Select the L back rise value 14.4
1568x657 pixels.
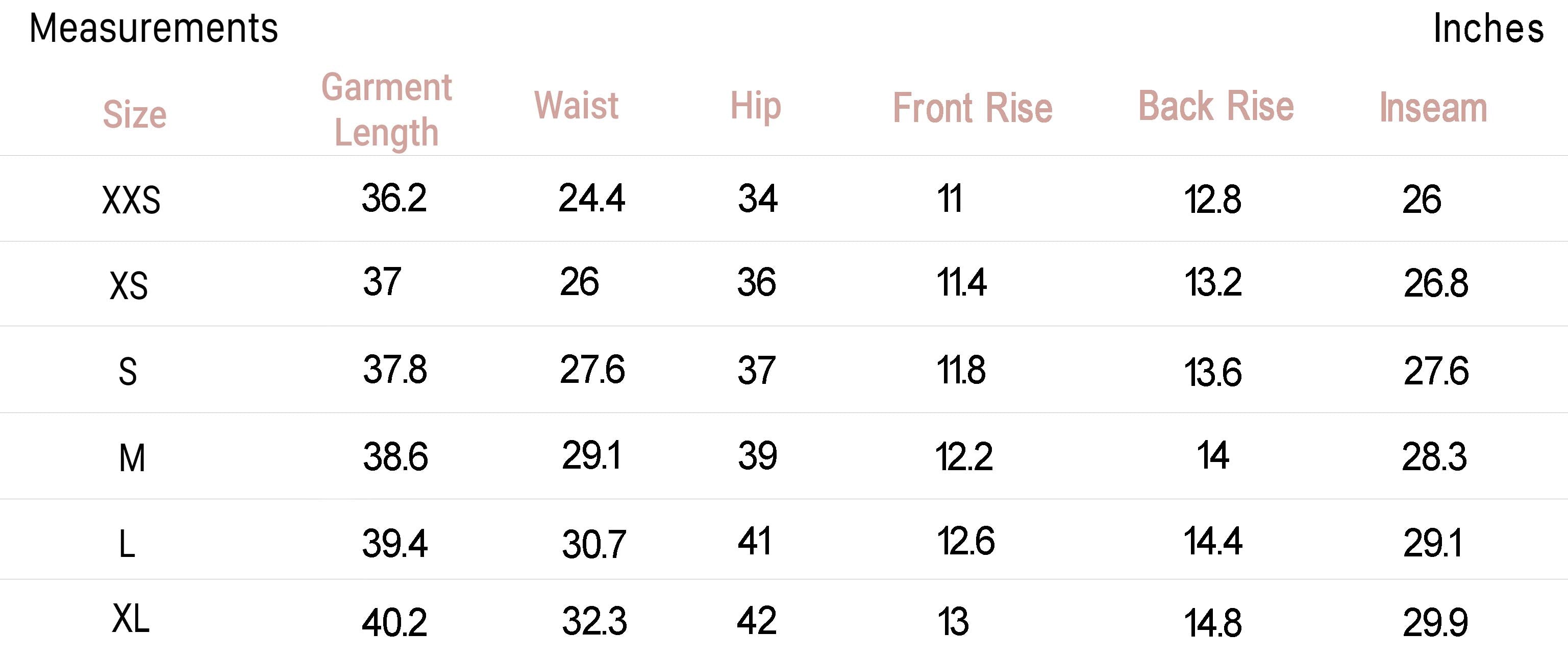[x=1212, y=541]
